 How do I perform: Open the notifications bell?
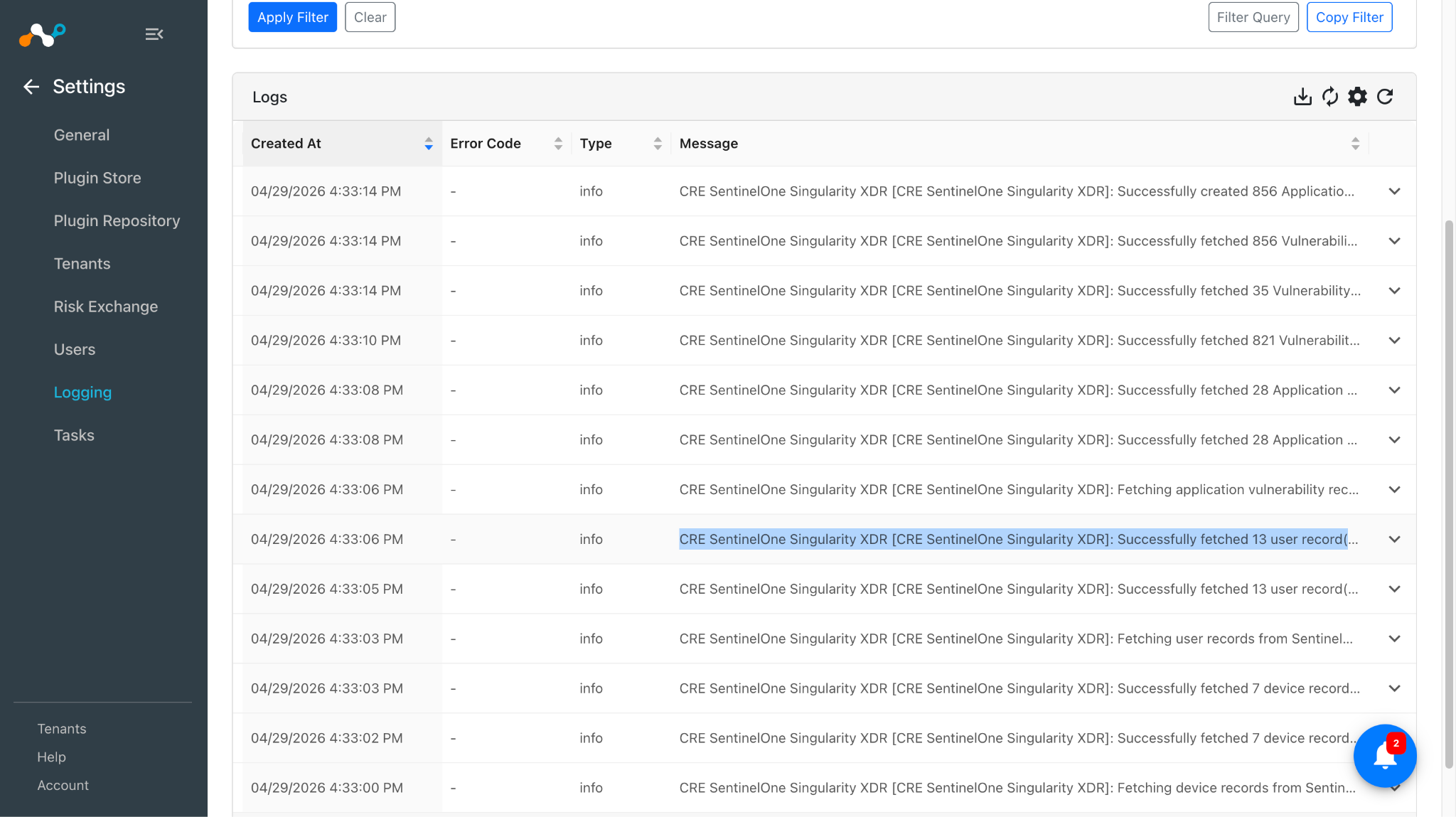point(1385,756)
